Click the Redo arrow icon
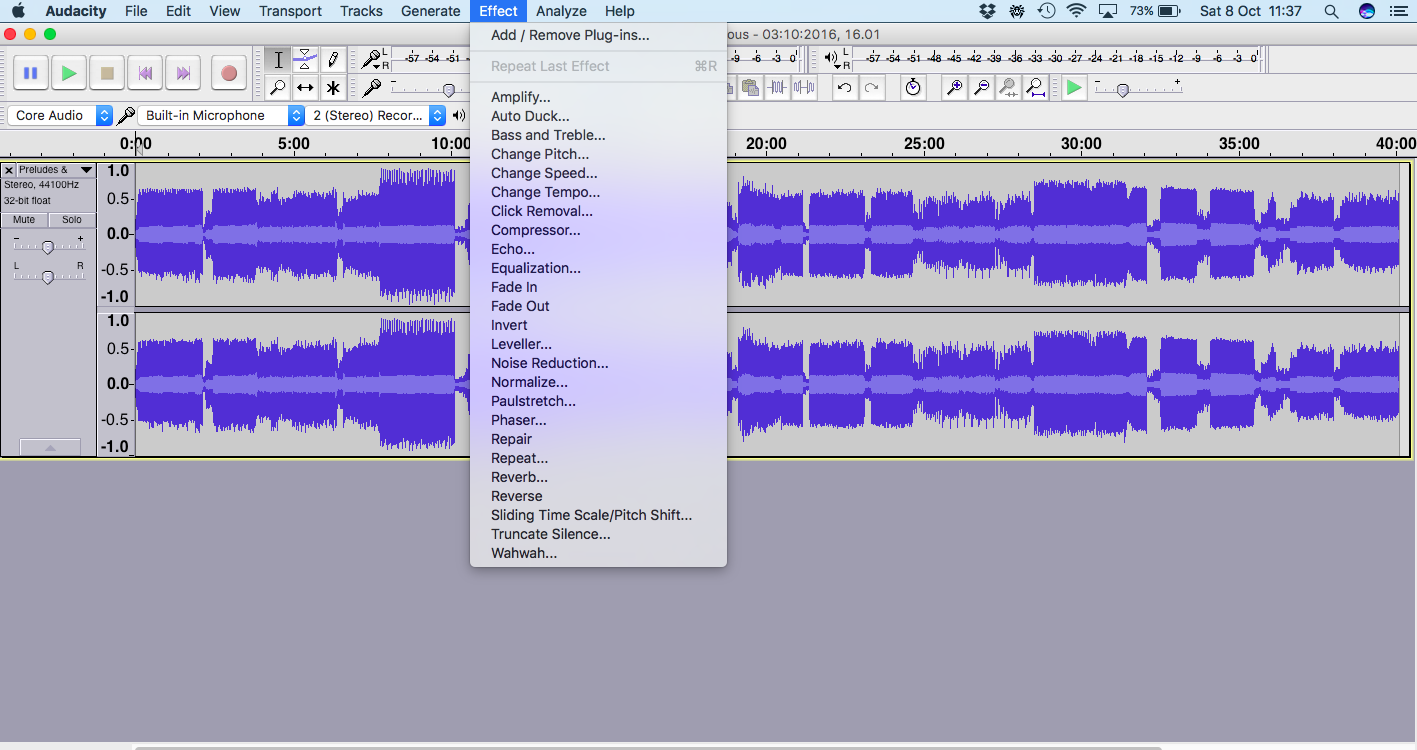Image resolution: width=1417 pixels, height=750 pixels. 872,88
